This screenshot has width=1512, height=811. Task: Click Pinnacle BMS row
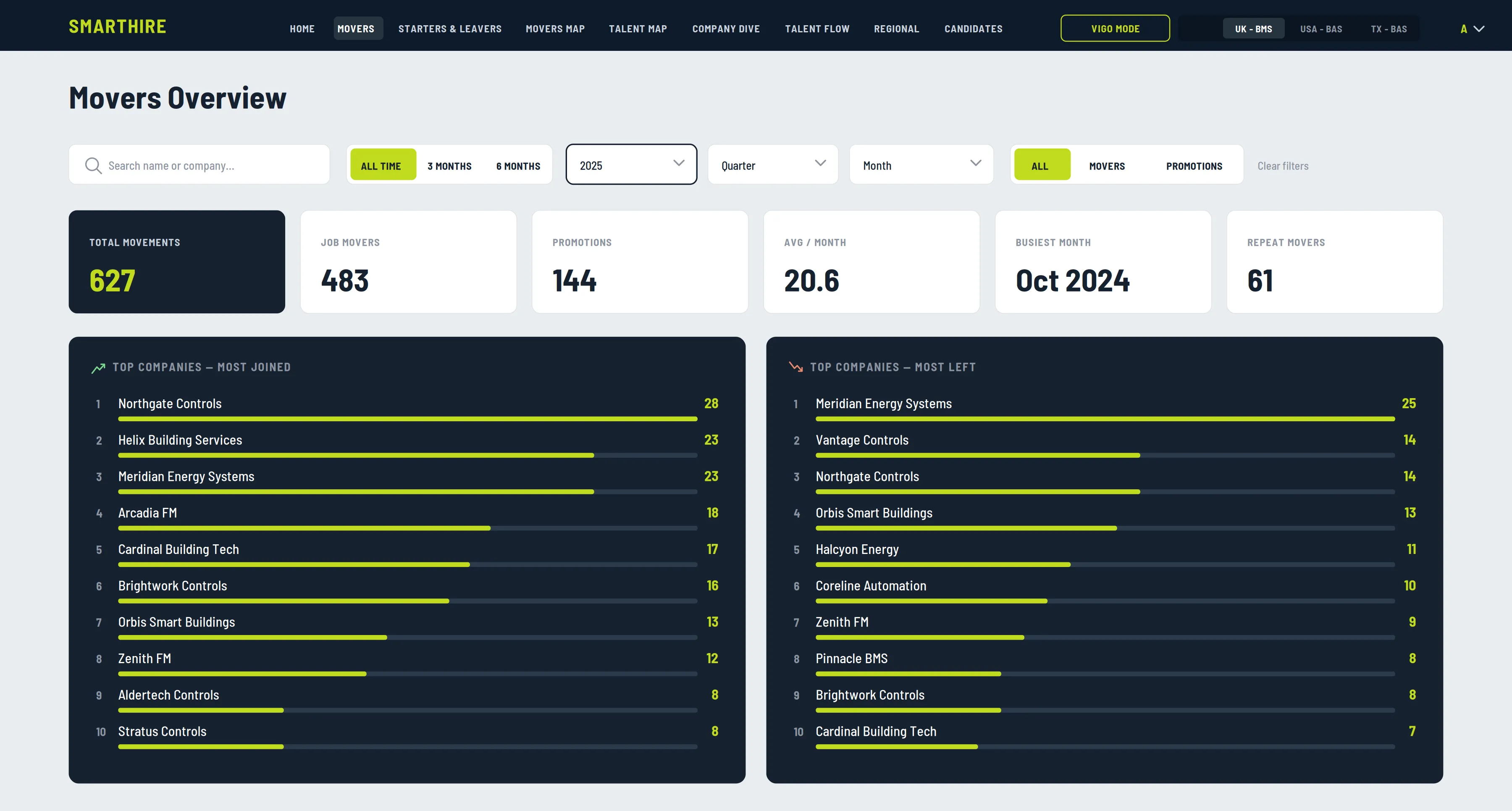[1105, 664]
